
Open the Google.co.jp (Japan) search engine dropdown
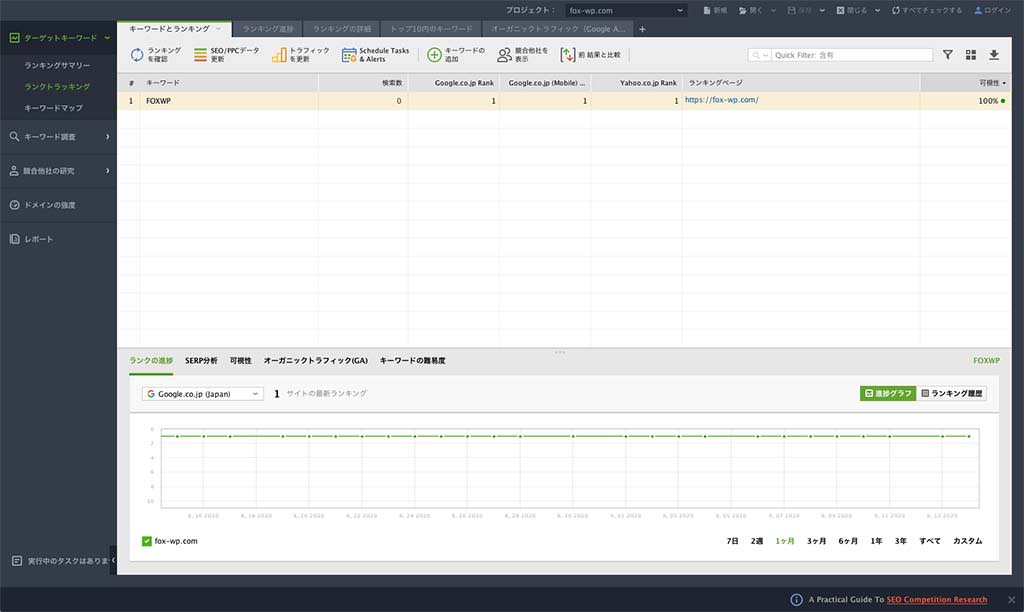tap(202, 394)
